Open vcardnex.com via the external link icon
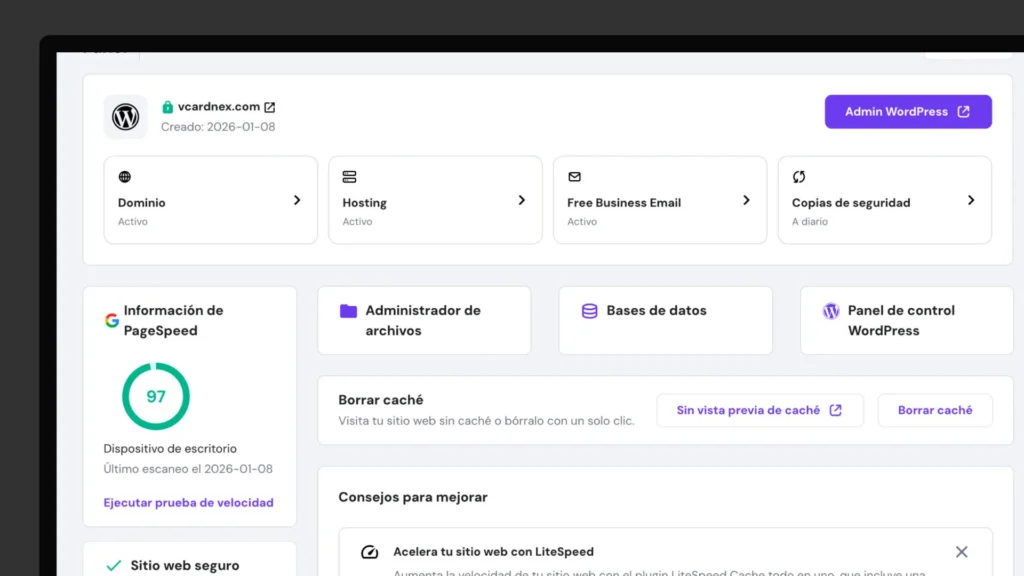Image resolution: width=1024 pixels, height=576 pixels. (x=269, y=106)
